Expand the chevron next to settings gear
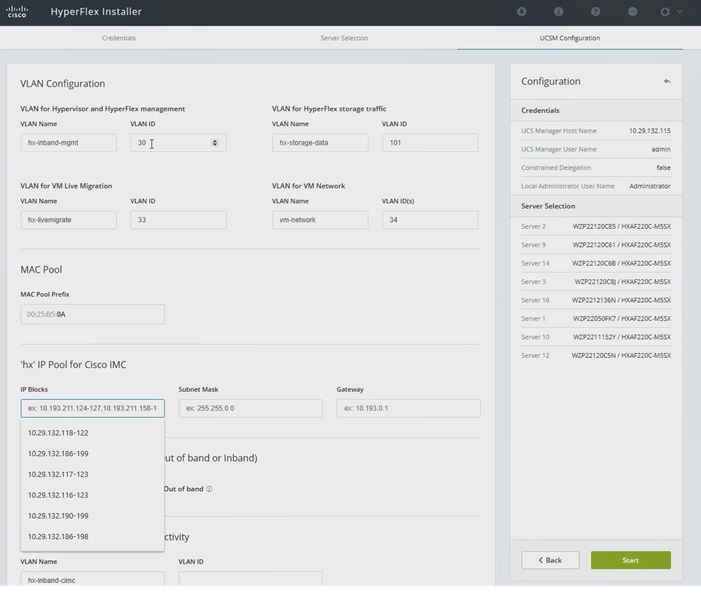701x595 pixels. click(680, 12)
